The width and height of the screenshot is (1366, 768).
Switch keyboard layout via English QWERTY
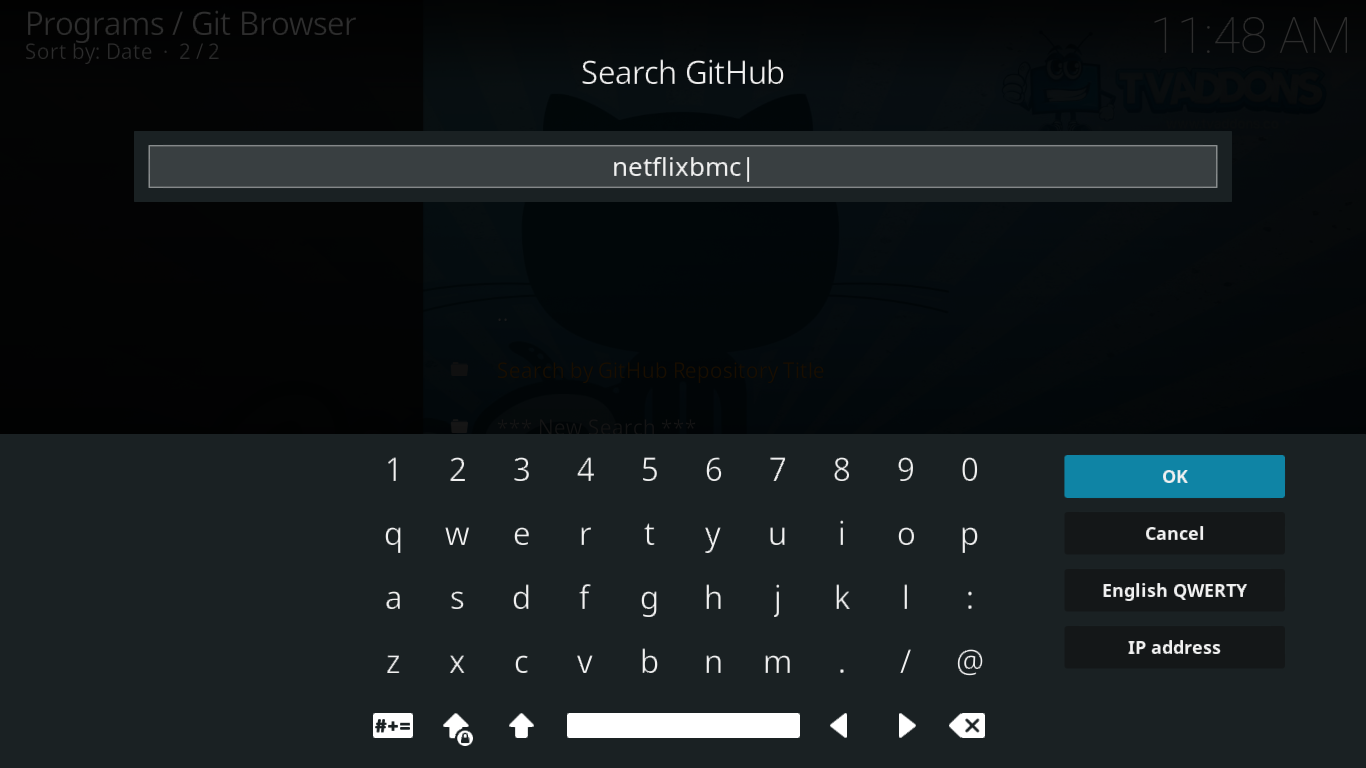(x=1174, y=590)
